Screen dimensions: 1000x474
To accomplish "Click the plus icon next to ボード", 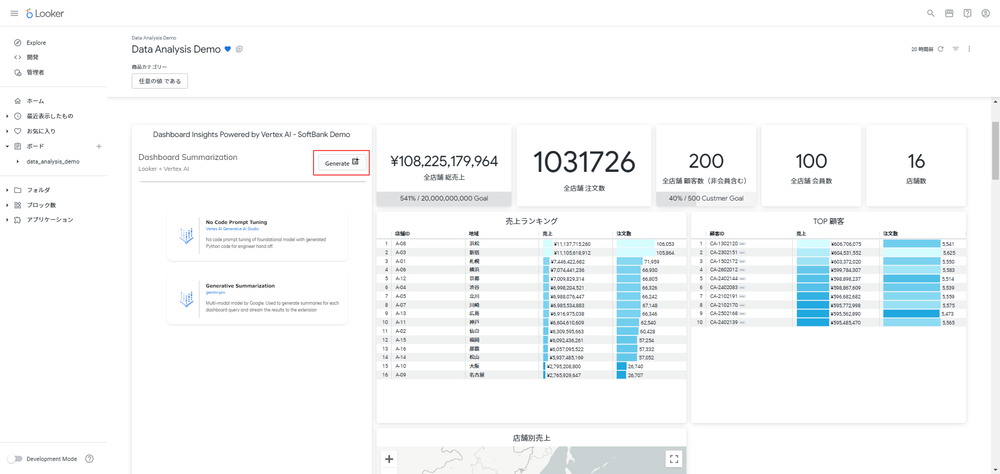I will pos(99,147).
